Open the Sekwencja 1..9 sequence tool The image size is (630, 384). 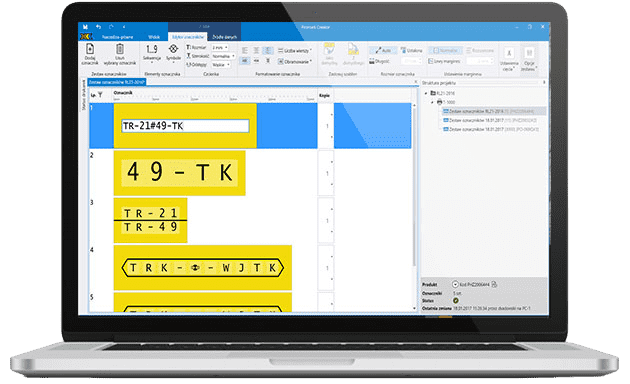pyautogui.click(x=152, y=53)
